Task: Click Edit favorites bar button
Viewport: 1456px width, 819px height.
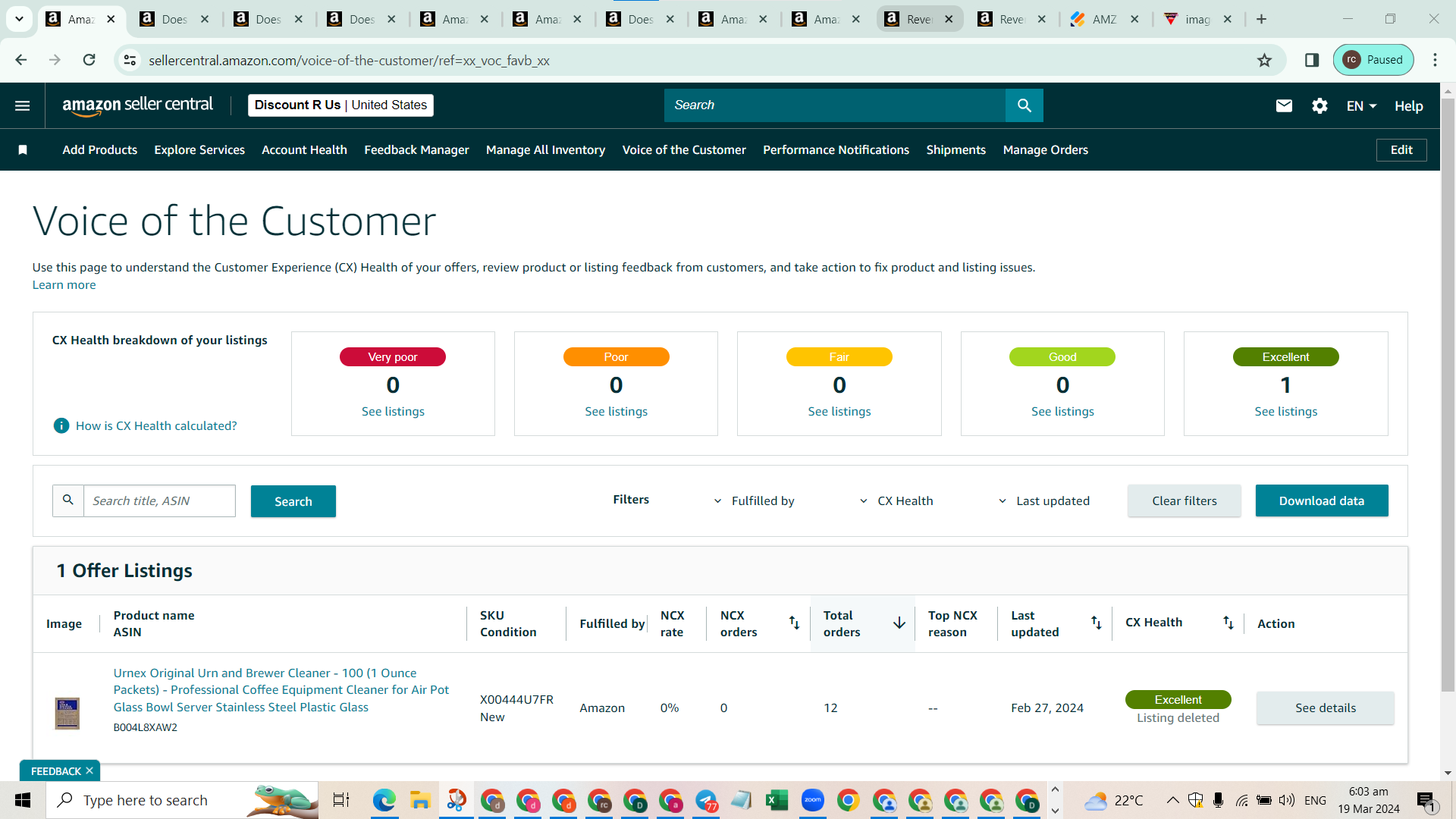Action: pyautogui.click(x=1401, y=150)
